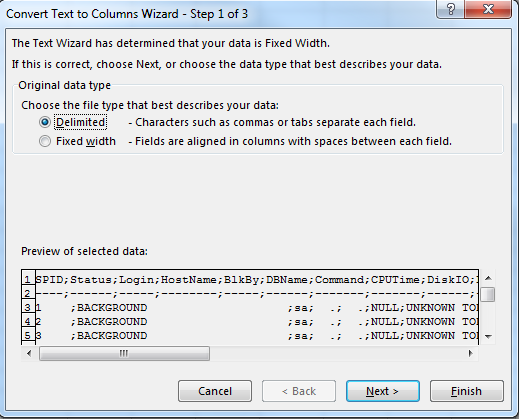Click the Delimited label text

[81, 122]
